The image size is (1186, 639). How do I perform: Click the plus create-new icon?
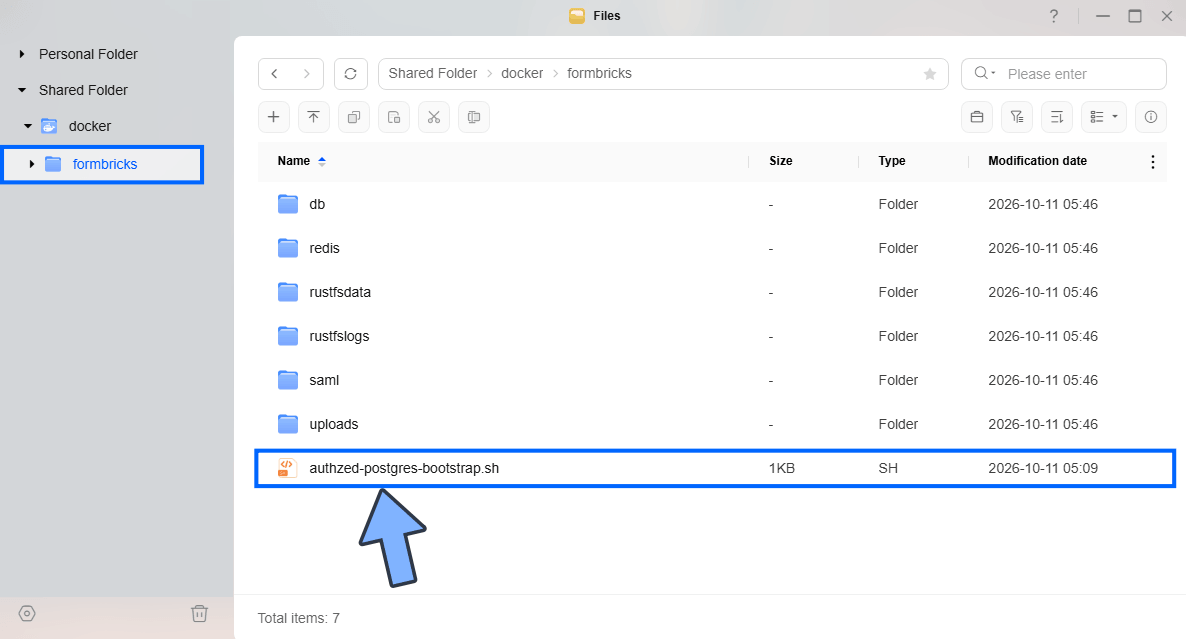(x=274, y=116)
